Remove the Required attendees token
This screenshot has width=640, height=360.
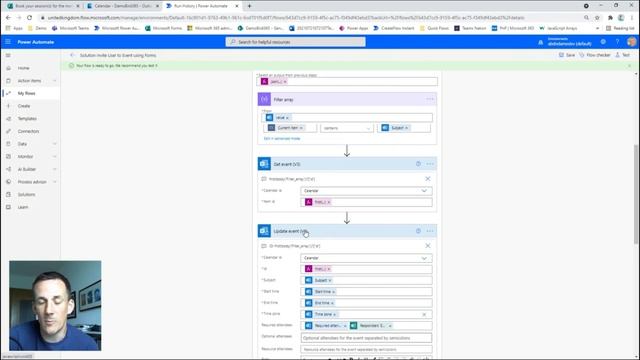pyautogui.click(x=344, y=326)
